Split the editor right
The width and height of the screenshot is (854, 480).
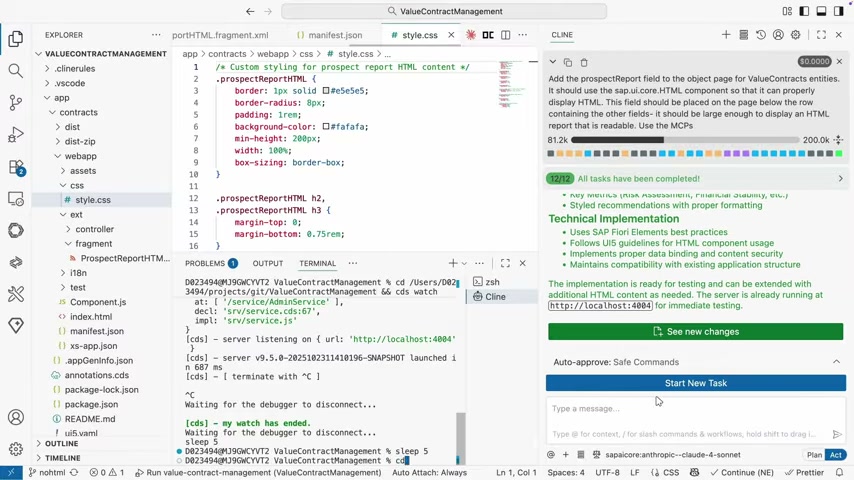click(x=505, y=35)
